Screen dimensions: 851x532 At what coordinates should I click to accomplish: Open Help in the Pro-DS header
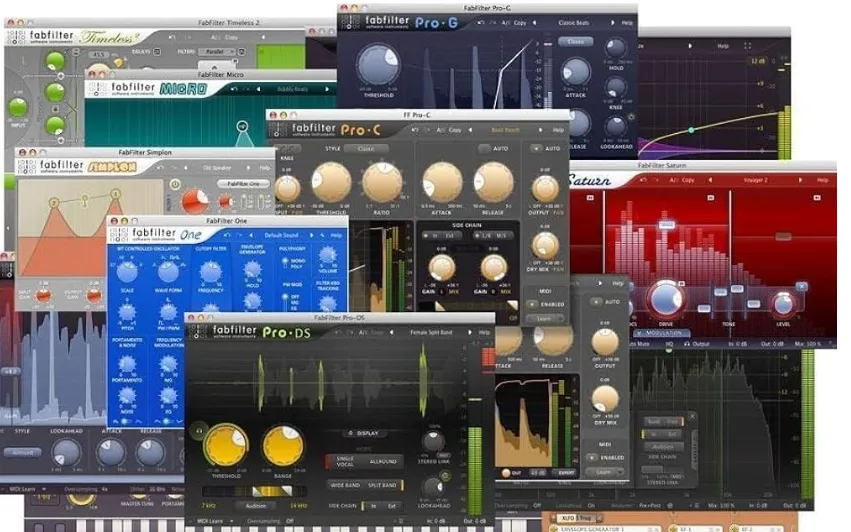(484, 332)
